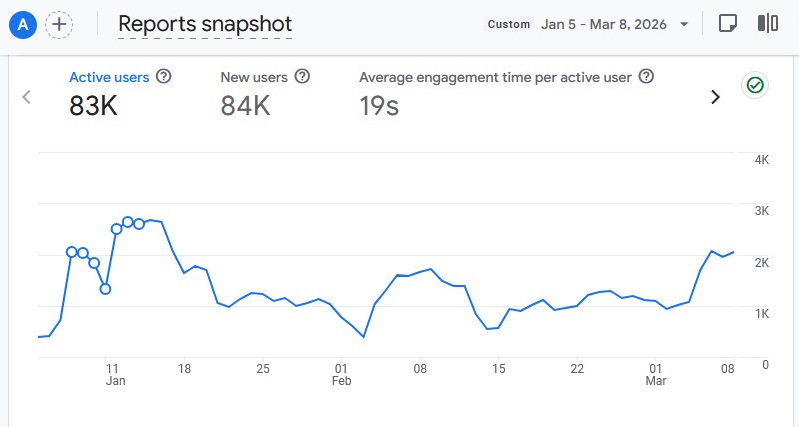Switch to the New users metric tab
The height and width of the screenshot is (427, 799).
pyautogui.click(x=254, y=76)
